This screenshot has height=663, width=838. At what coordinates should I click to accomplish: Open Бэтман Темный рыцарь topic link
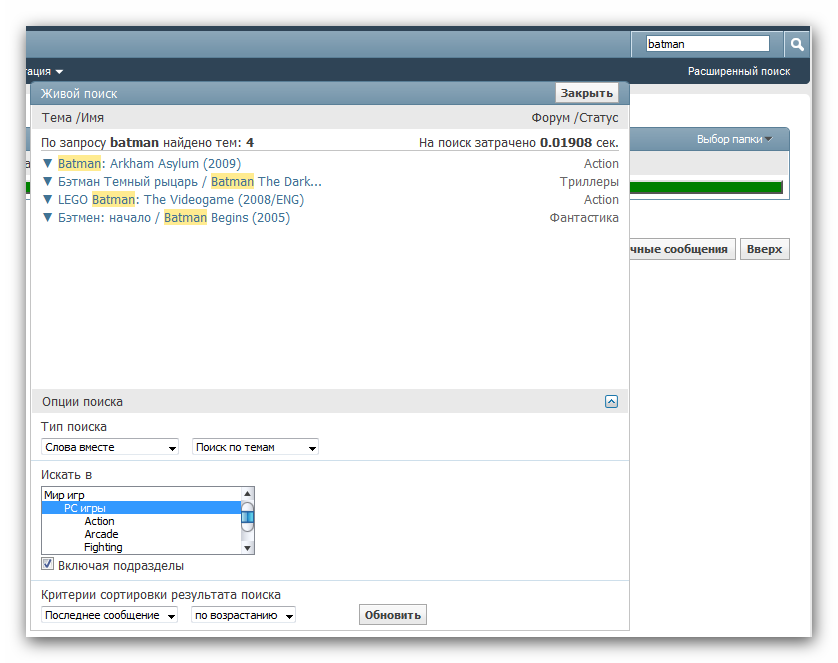190,182
